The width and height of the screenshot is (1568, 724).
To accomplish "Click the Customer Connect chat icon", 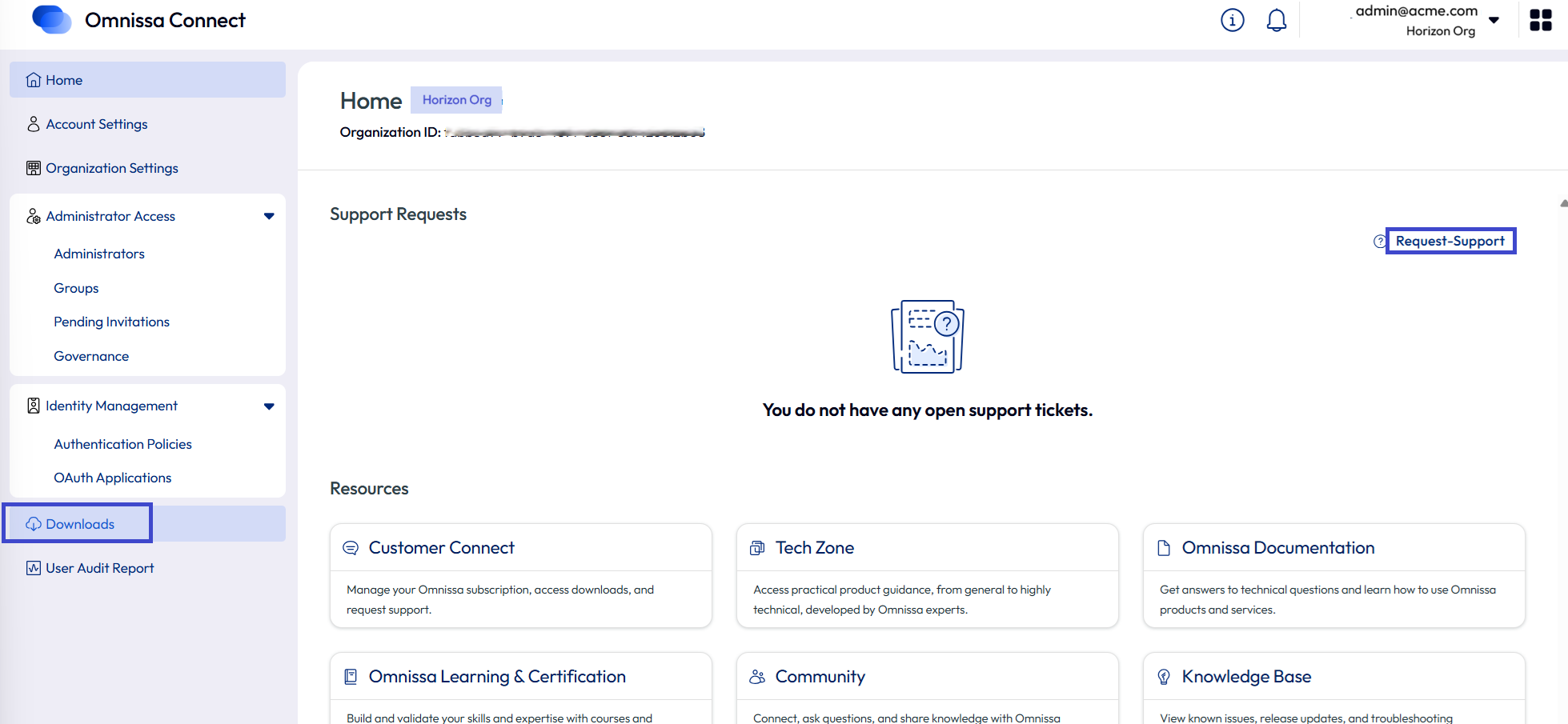I will click(x=350, y=548).
